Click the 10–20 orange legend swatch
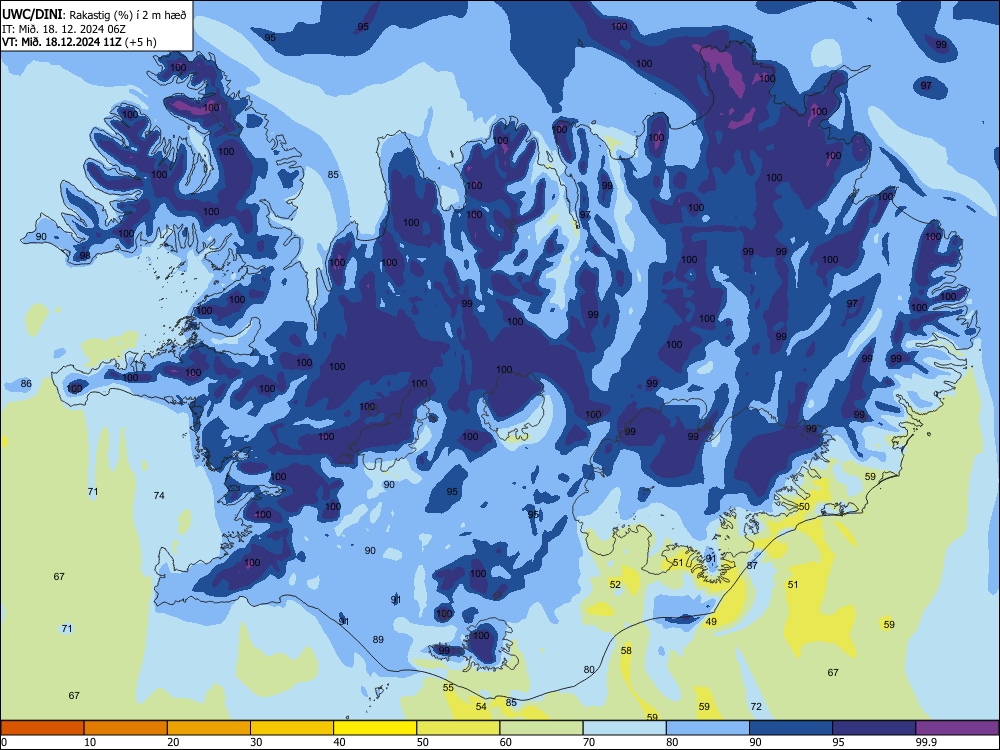The height and width of the screenshot is (750, 1000). [x=126, y=728]
